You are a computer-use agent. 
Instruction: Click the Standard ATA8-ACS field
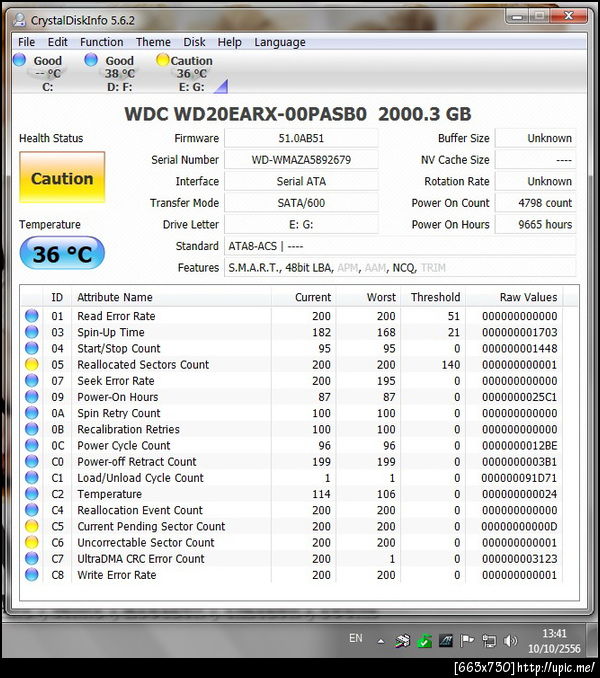[400, 246]
